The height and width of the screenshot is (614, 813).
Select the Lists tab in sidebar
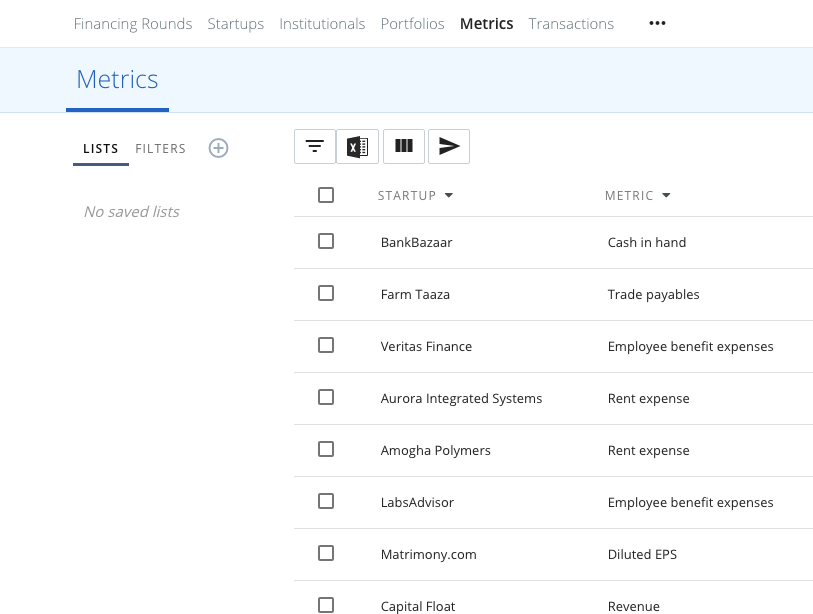point(101,149)
